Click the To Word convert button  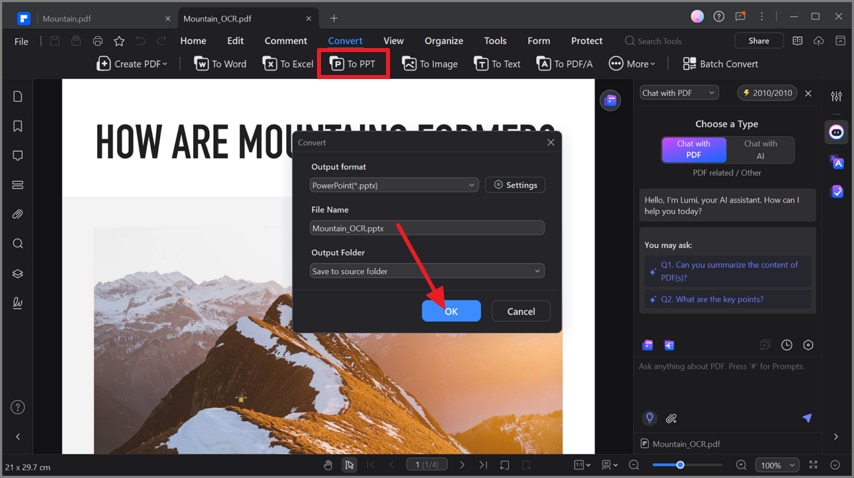(220, 64)
